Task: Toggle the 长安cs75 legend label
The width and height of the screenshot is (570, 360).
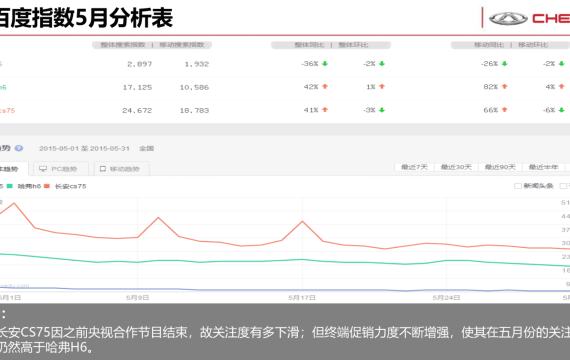Action: [x=71, y=186]
